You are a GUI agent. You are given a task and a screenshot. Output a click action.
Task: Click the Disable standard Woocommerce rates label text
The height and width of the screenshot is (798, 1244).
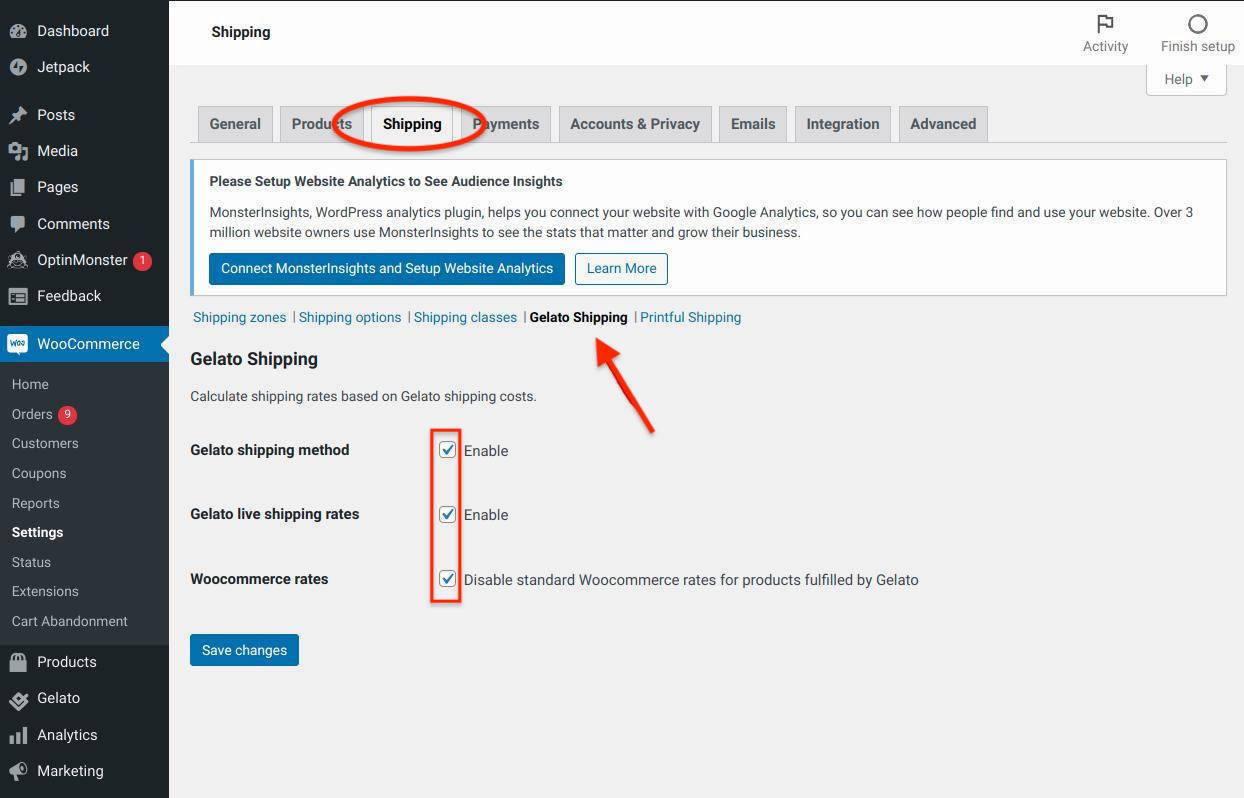[691, 580]
